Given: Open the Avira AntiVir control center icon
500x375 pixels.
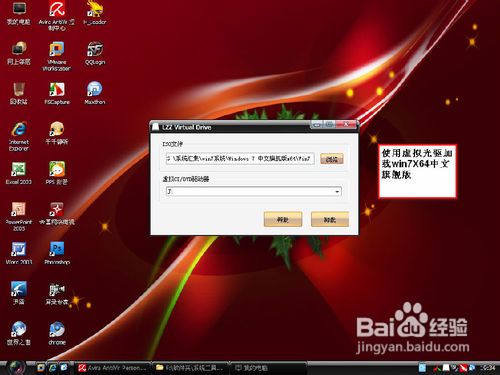Looking at the screenshot, I should [x=57, y=15].
